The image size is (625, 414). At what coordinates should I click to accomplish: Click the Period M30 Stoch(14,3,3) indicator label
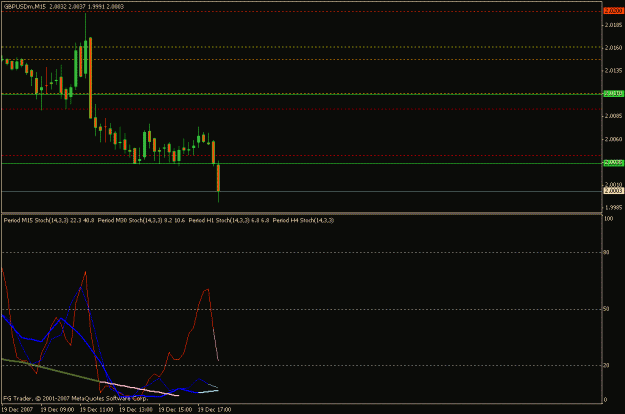coord(130,220)
